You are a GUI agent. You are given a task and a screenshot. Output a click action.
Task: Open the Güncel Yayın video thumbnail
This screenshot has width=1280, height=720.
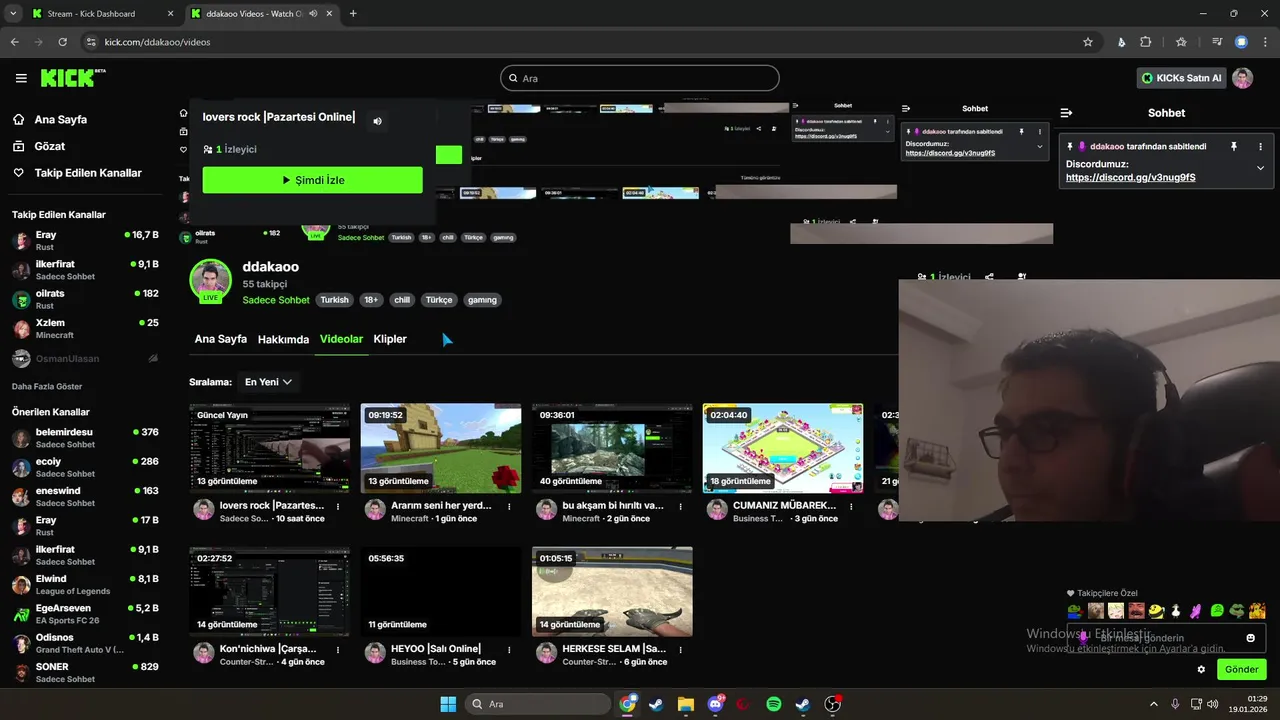270,448
